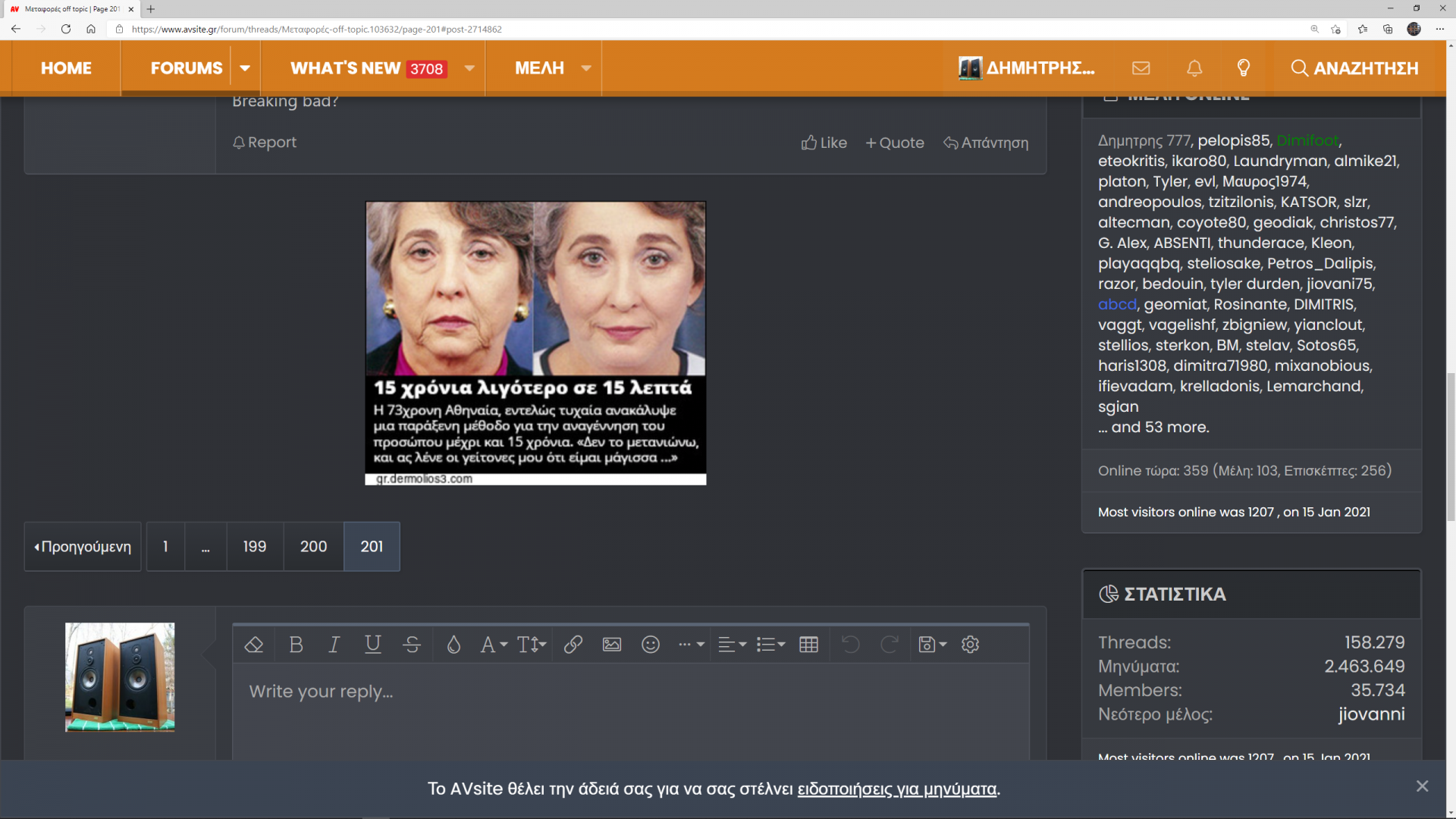Click the +Quote link on post

[895, 143]
